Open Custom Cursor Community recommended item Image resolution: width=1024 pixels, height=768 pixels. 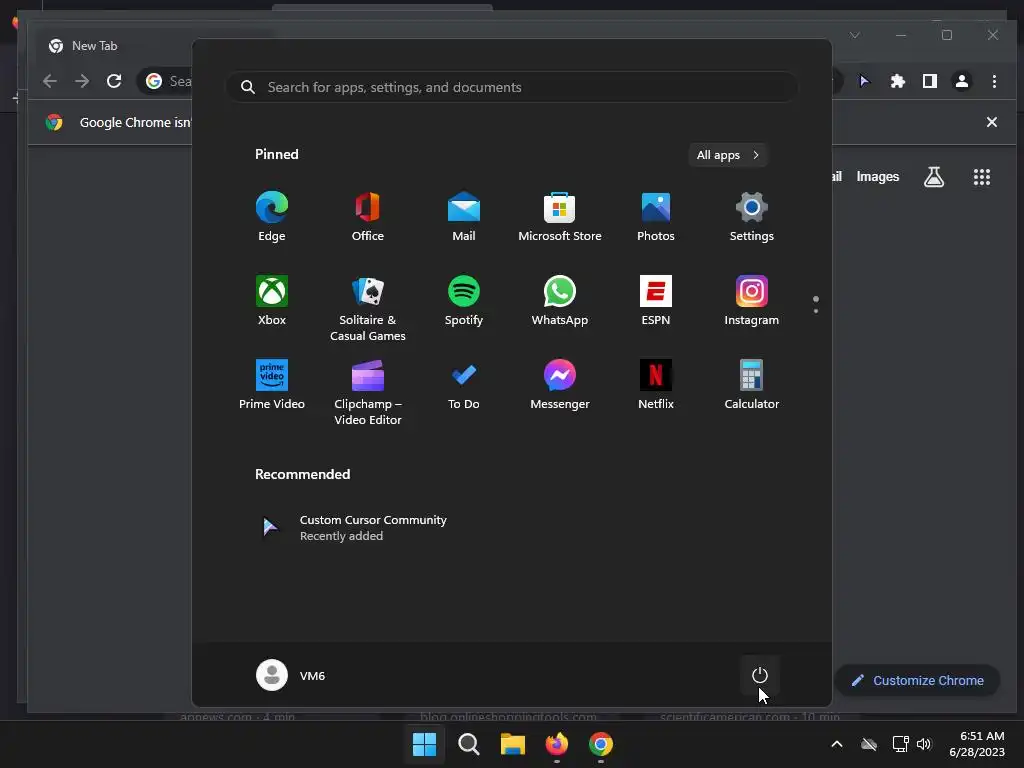pos(353,528)
